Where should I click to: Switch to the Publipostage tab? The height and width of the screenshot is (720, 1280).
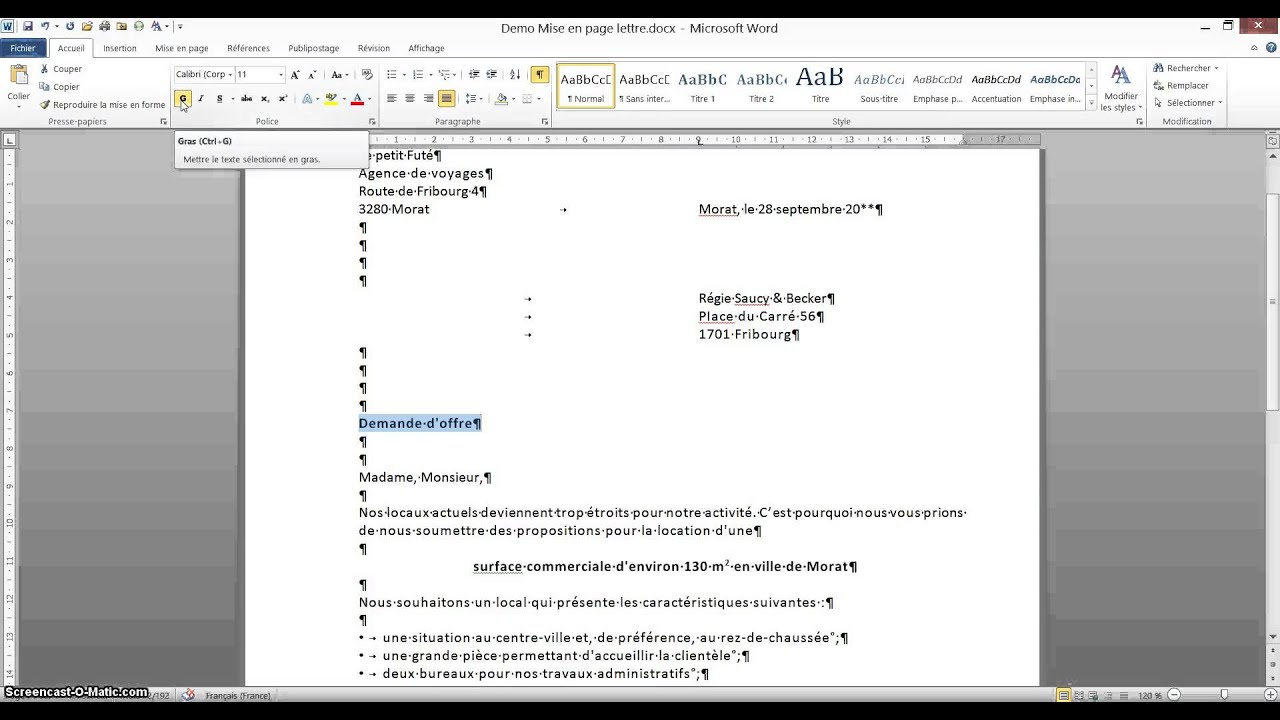click(x=314, y=48)
